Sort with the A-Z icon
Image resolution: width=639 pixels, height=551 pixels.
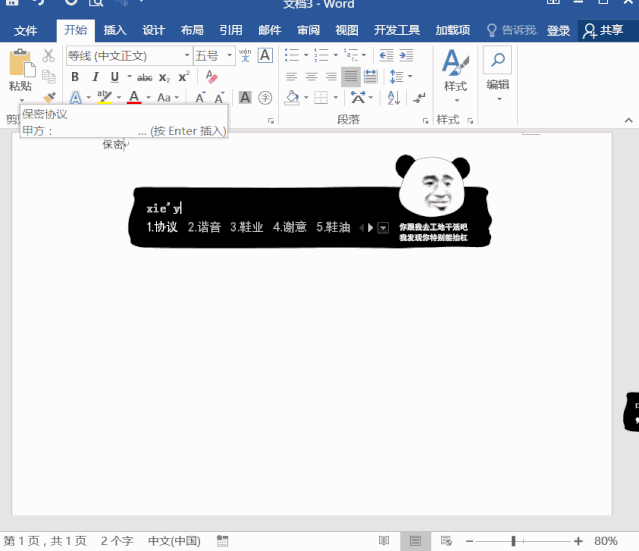point(394,98)
